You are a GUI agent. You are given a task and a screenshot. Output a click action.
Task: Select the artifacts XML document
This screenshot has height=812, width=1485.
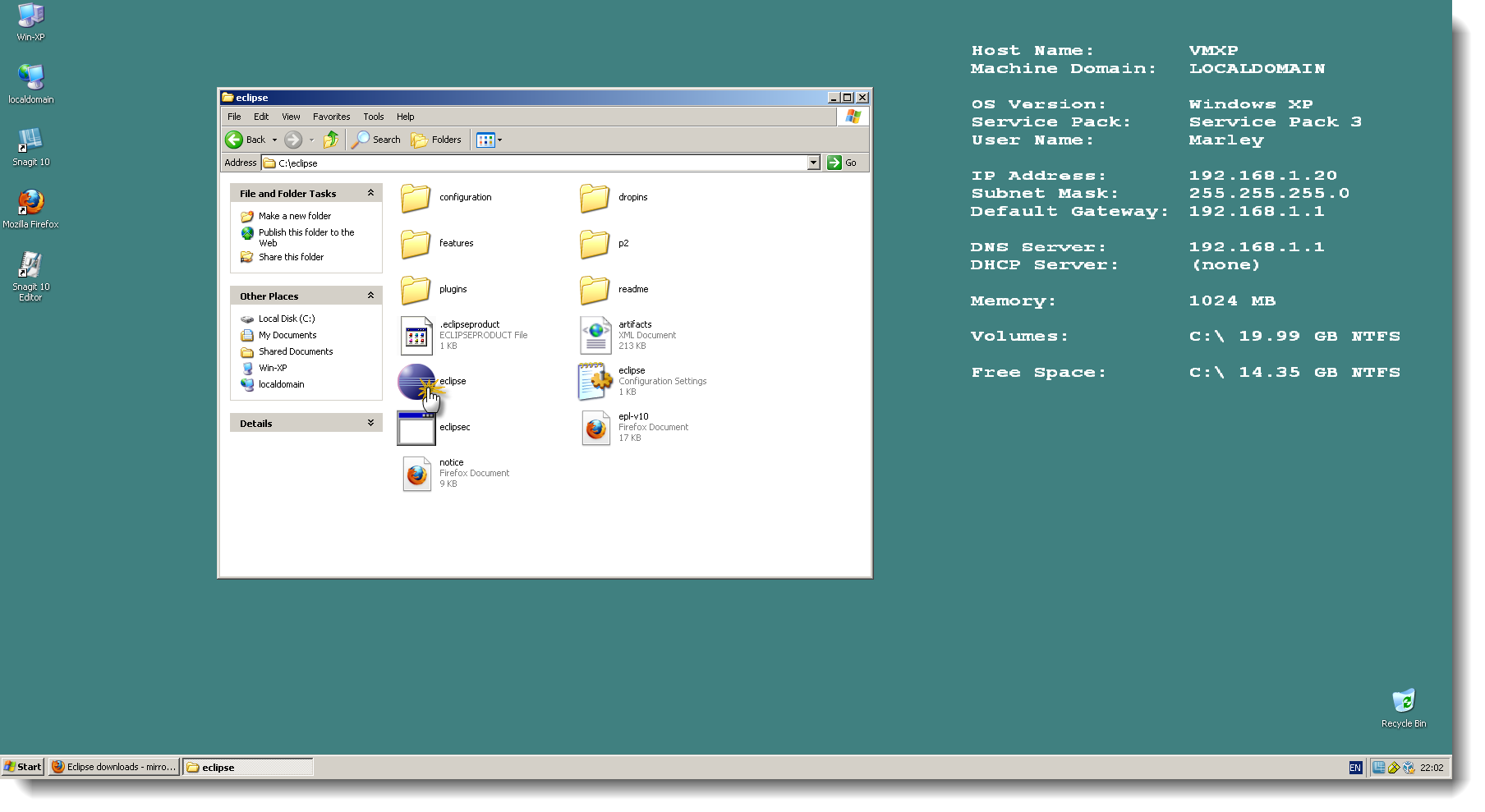pyautogui.click(x=595, y=335)
